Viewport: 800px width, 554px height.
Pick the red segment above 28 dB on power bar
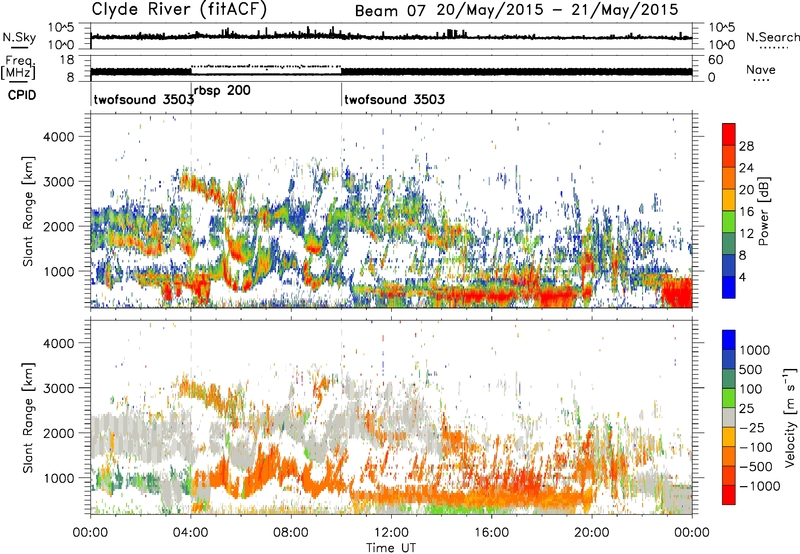point(729,134)
